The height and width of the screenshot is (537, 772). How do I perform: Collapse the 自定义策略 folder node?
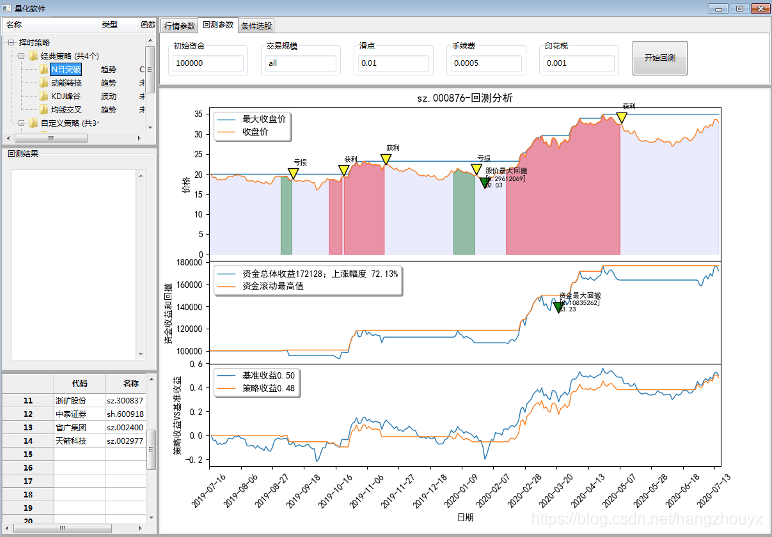(21, 123)
